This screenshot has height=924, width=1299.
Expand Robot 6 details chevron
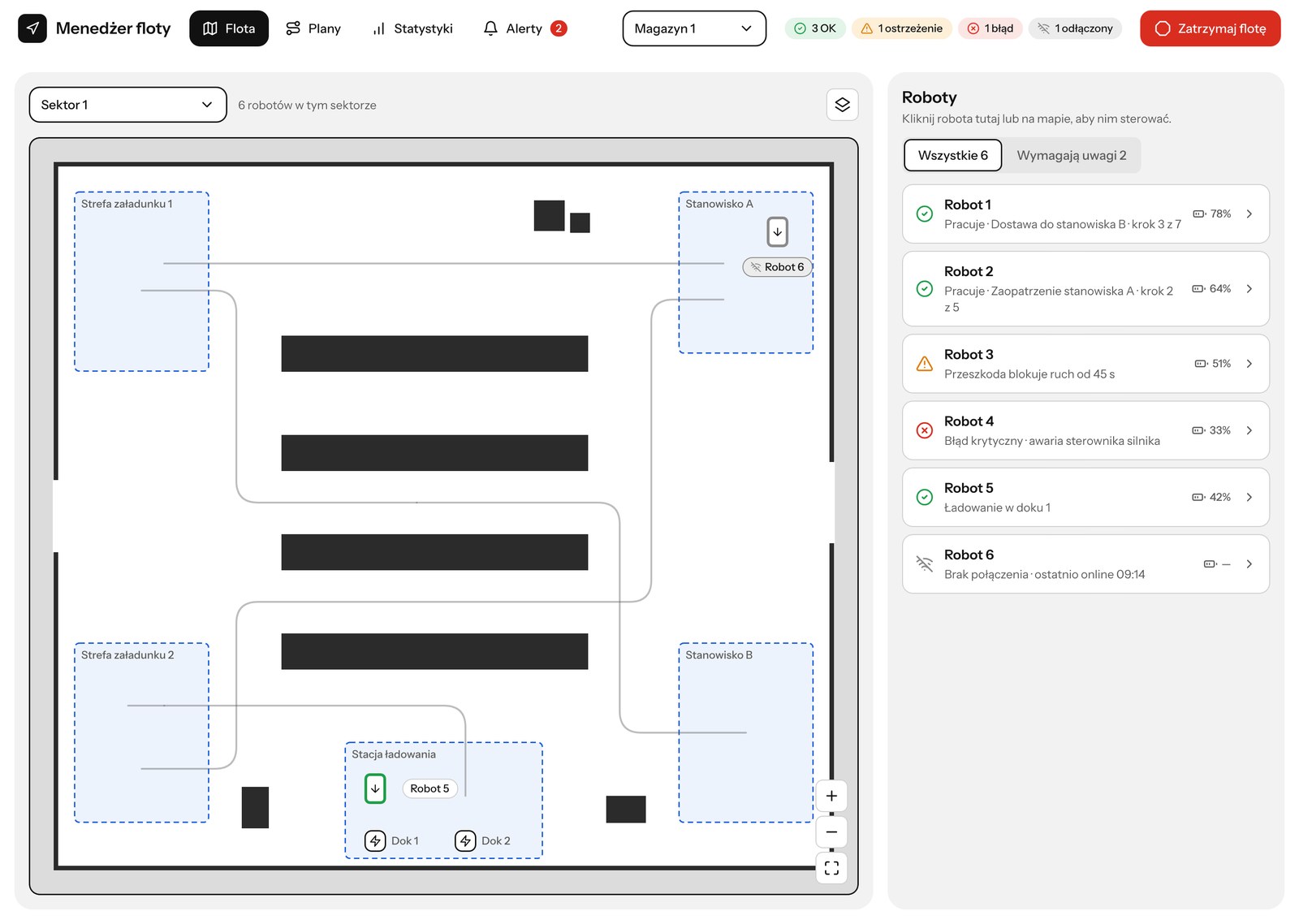point(1249,563)
